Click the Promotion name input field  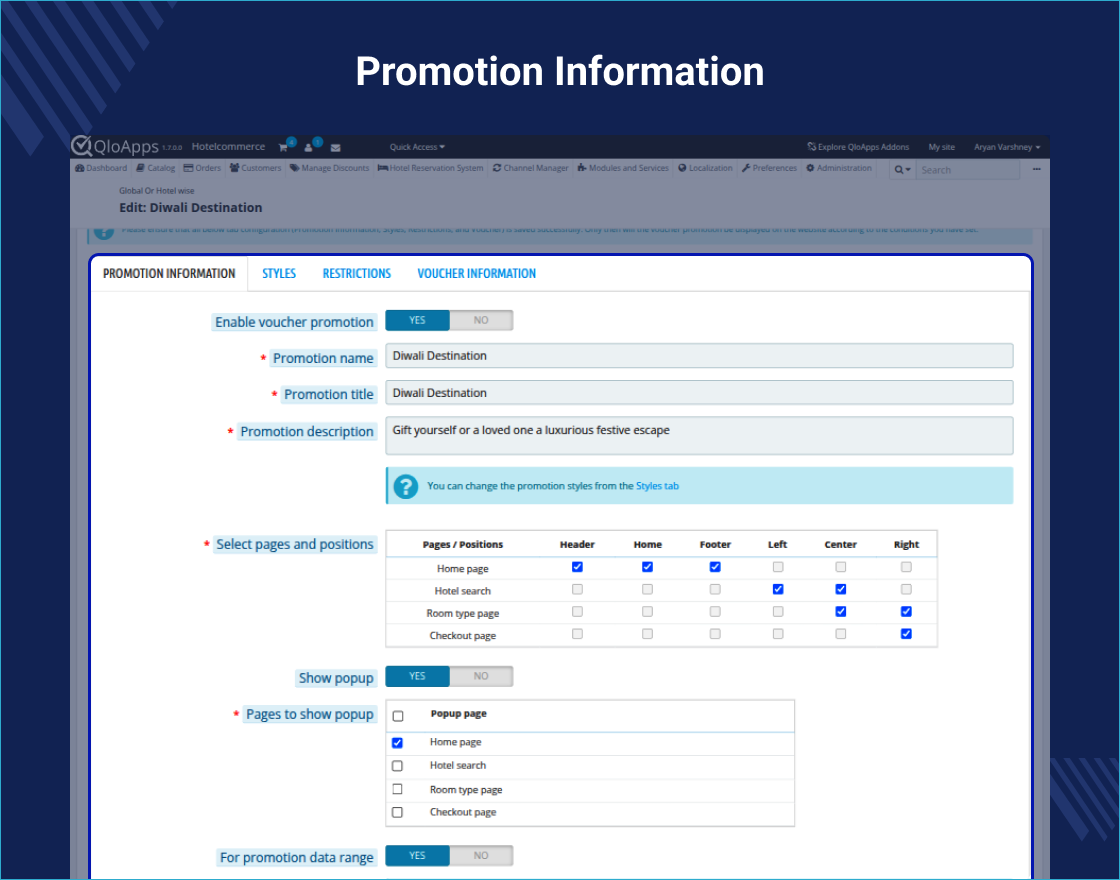tap(699, 356)
